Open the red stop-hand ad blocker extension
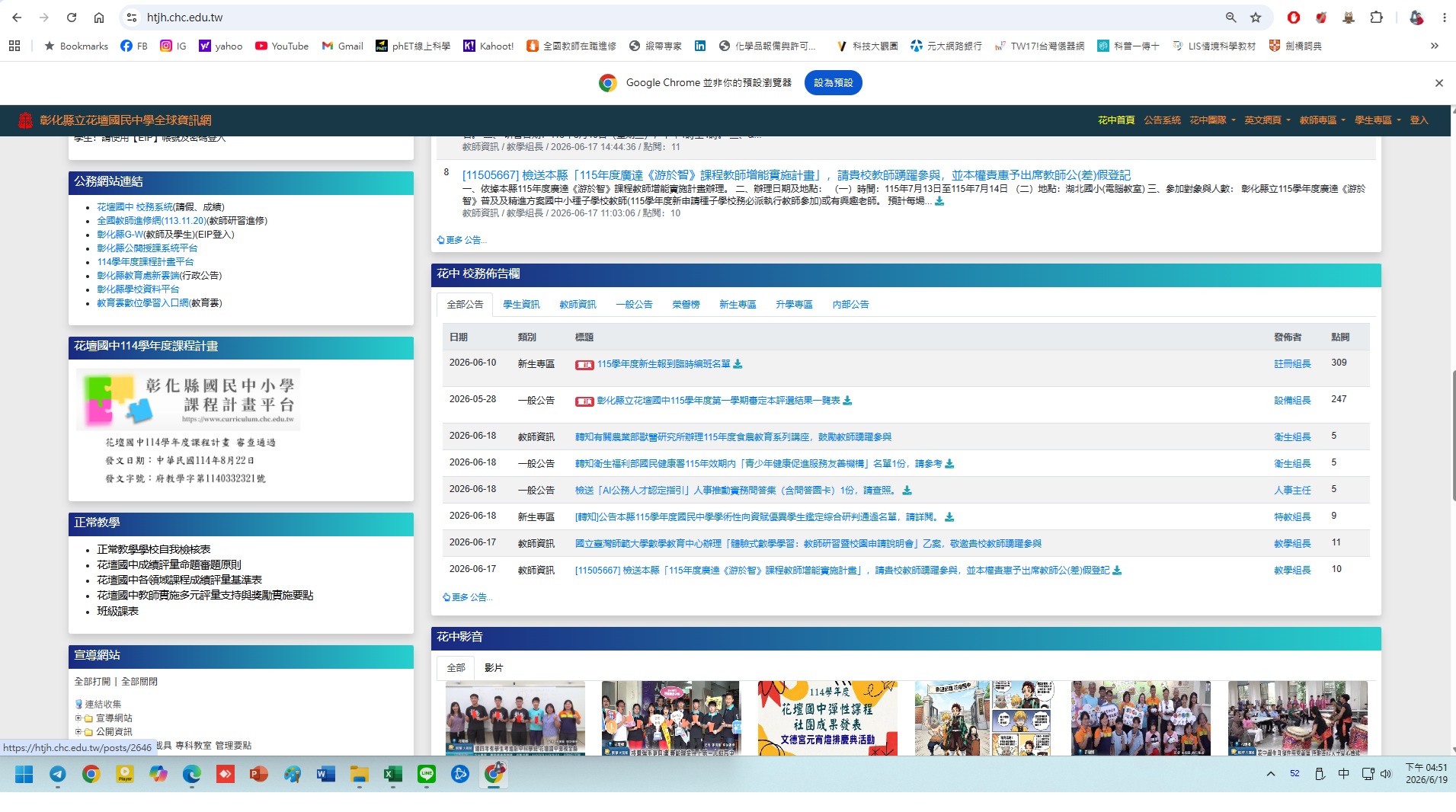This screenshot has height=812, width=1456. (1294, 18)
